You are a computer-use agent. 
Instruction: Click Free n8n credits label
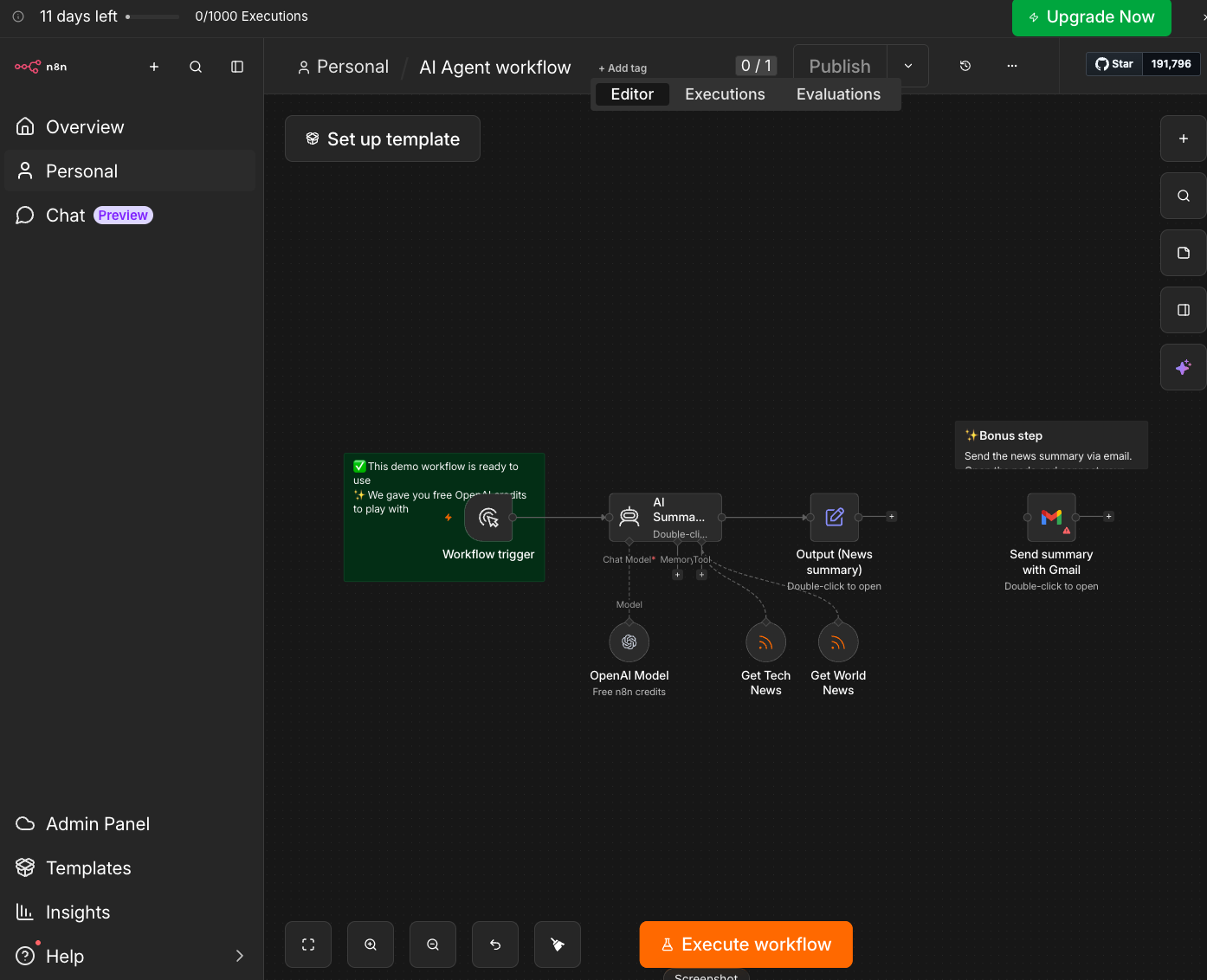click(629, 692)
